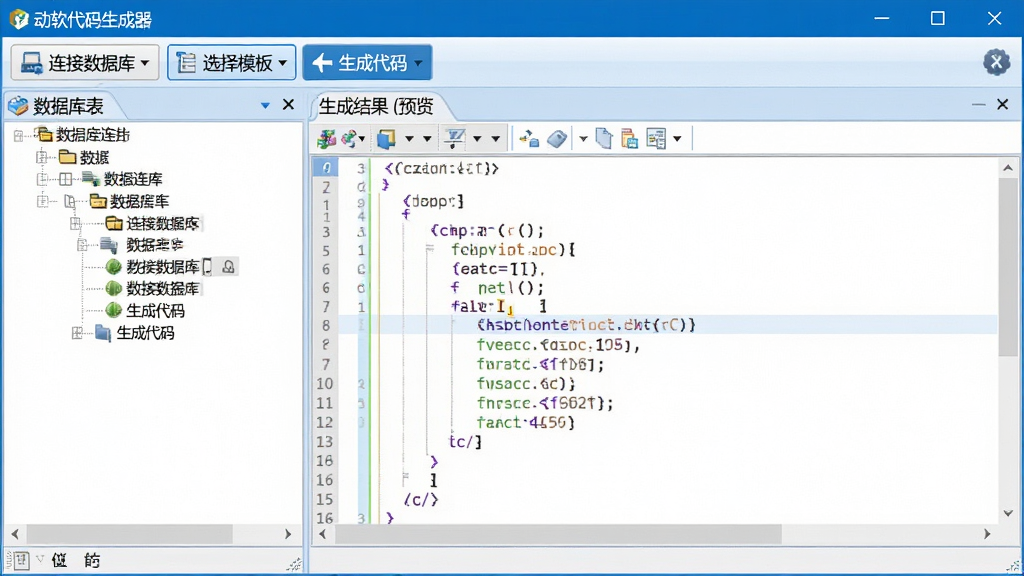Expand the 数据连库 tree node
This screenshot has height=576, width=1024.
(42, 179)
